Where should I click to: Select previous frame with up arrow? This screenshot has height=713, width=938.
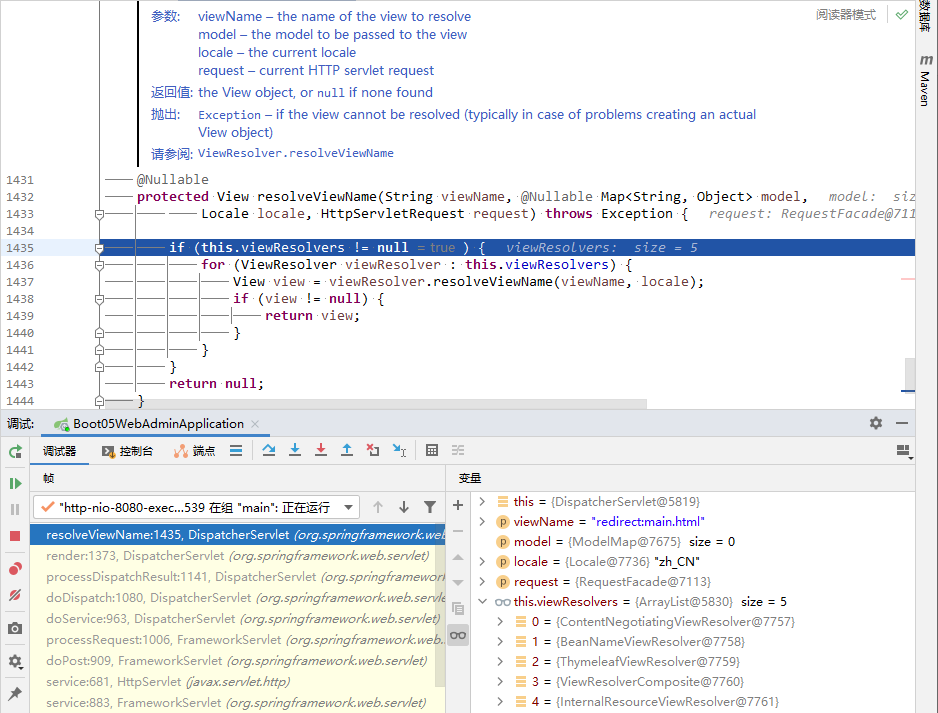point(378,507)
